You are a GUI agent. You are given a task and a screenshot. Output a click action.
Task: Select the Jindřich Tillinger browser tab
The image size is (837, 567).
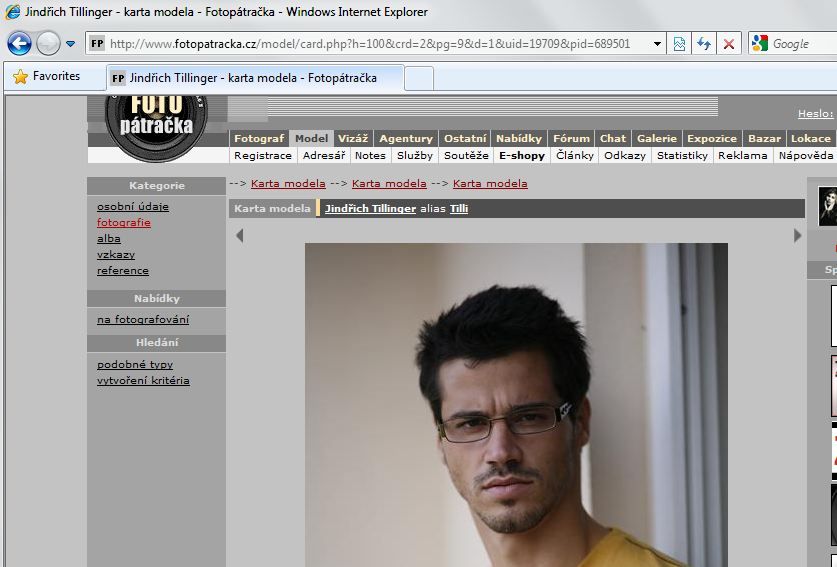click(x=255, y=78)
